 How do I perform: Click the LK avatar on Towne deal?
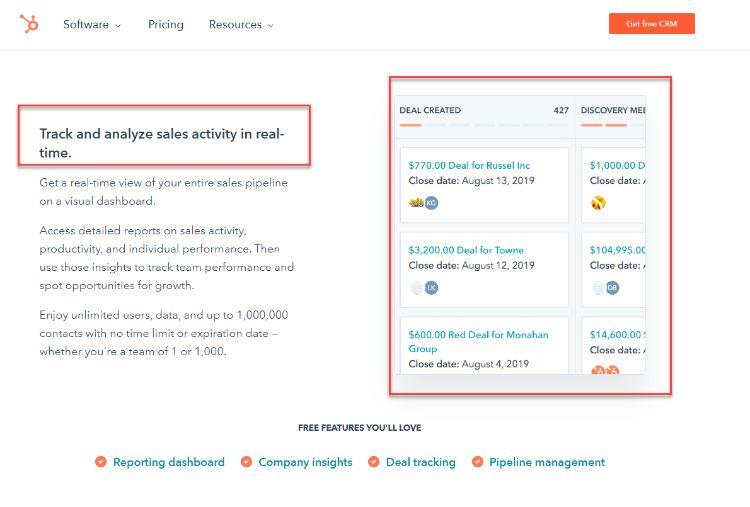pyautogui.click(x=431, y=287)
